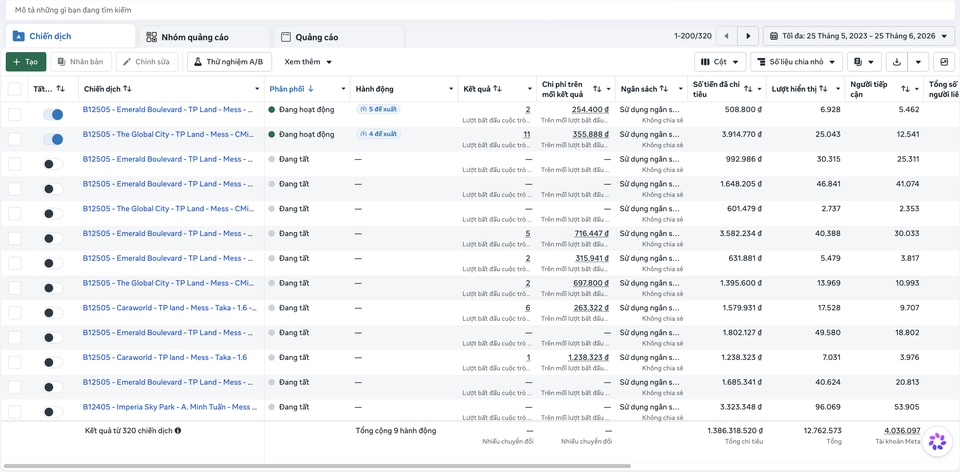Click total spend 1.386.318.520 đ
Image resolution: width=960 pixels, height=472 pixels.
[x=735, y=430]
